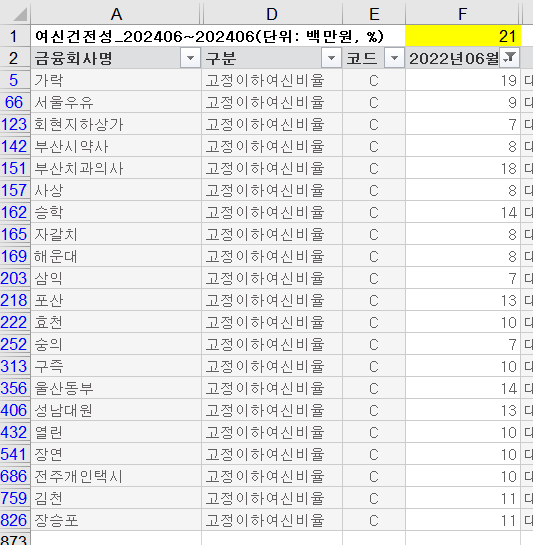Select row header 5
533x545 pixels.
pos(15,80)
